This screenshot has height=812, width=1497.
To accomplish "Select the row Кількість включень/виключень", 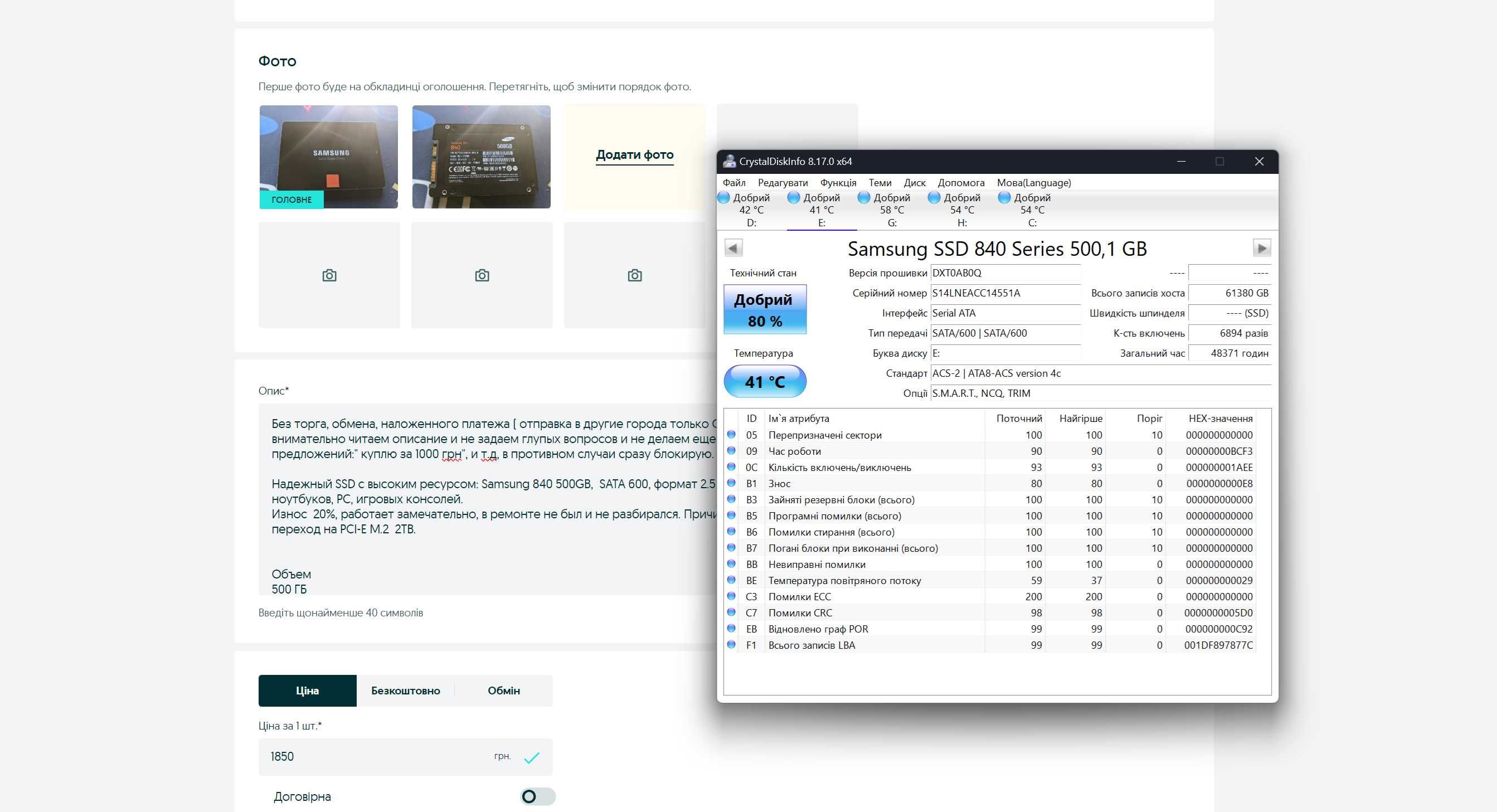I will pos(991,468).
